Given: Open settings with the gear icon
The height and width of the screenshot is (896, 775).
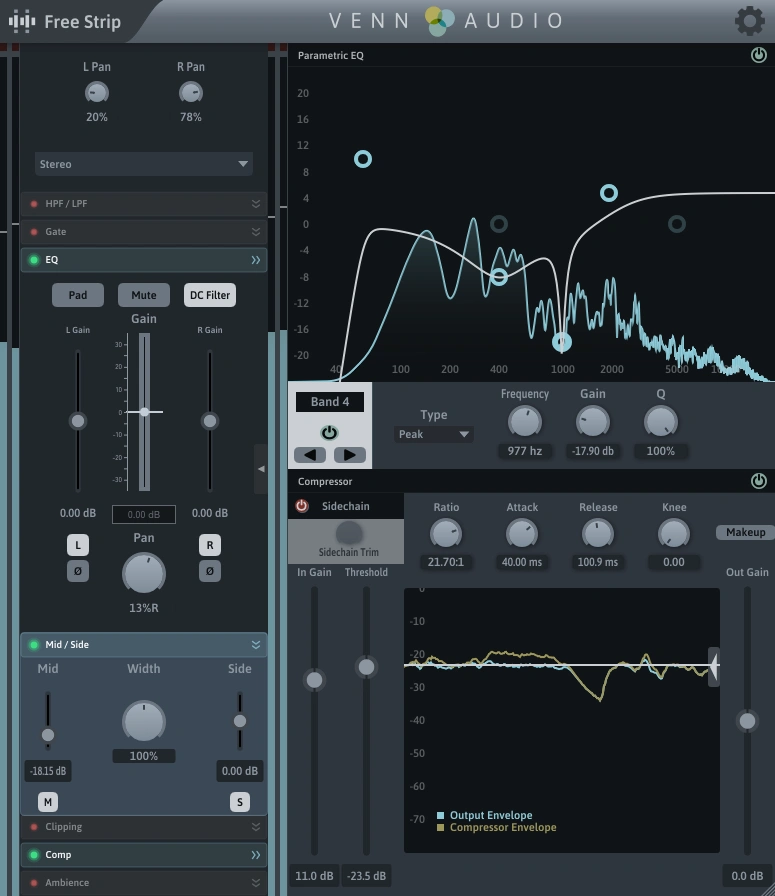Looking at the screenshot, I should click(750, 21).
